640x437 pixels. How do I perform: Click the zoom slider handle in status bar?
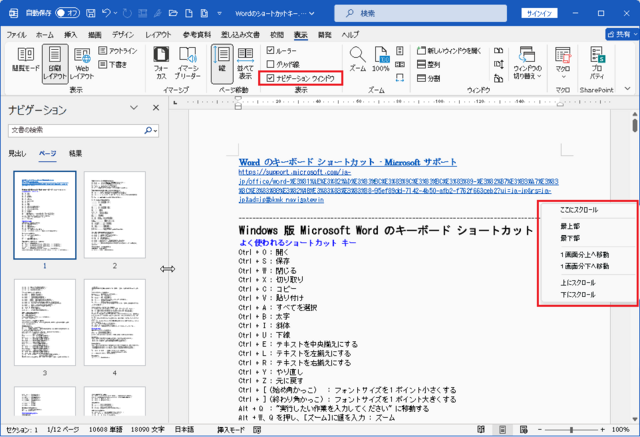pyautogui.click(x=571, y=430)
